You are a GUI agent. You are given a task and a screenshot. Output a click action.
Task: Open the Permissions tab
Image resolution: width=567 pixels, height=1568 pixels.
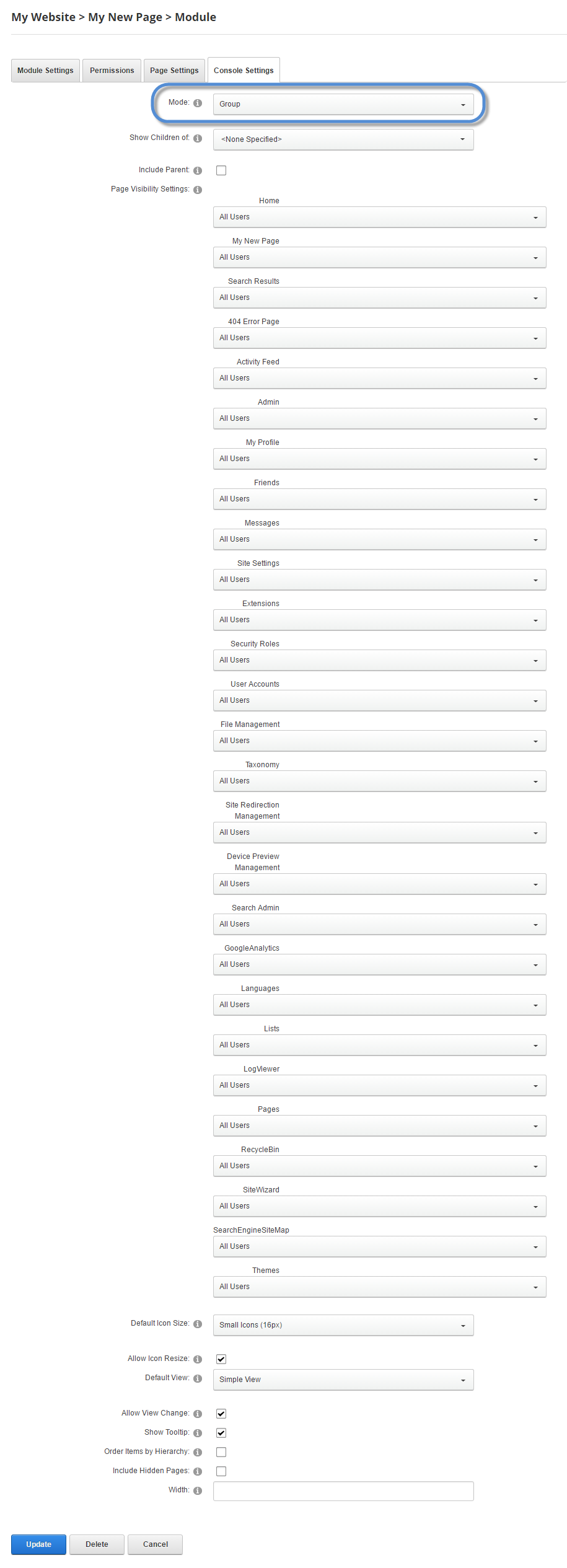pyautogui.click(x=112, y=71)
